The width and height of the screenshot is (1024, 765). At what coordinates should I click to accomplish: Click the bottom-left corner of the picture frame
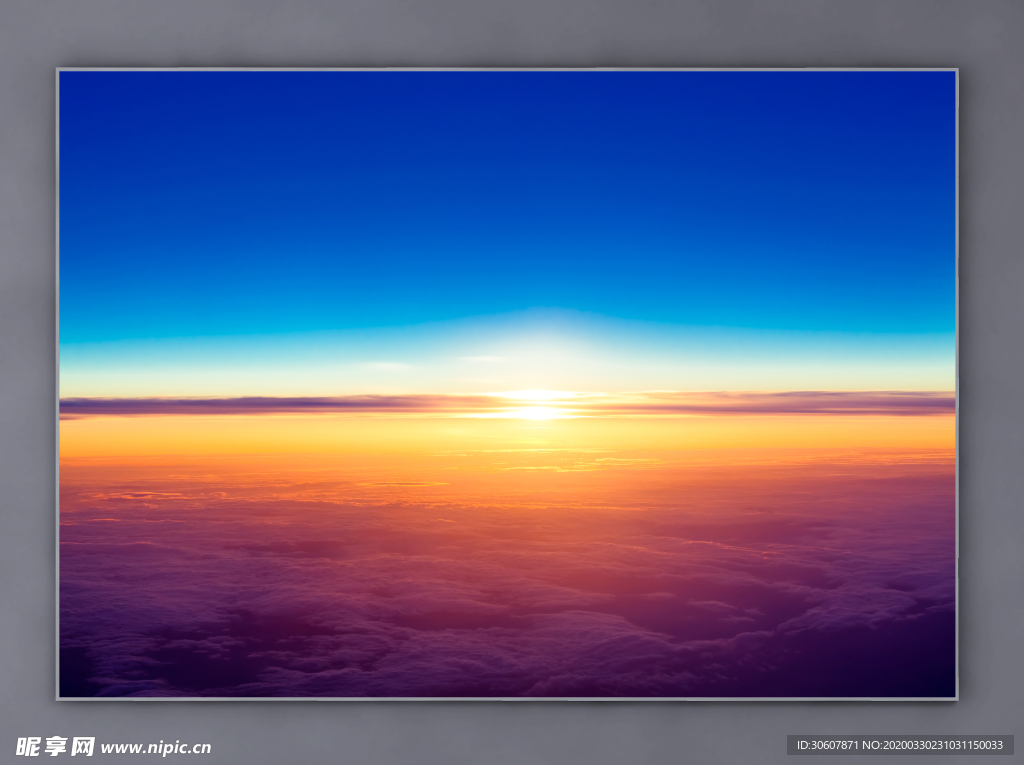[x=58, y=698]
